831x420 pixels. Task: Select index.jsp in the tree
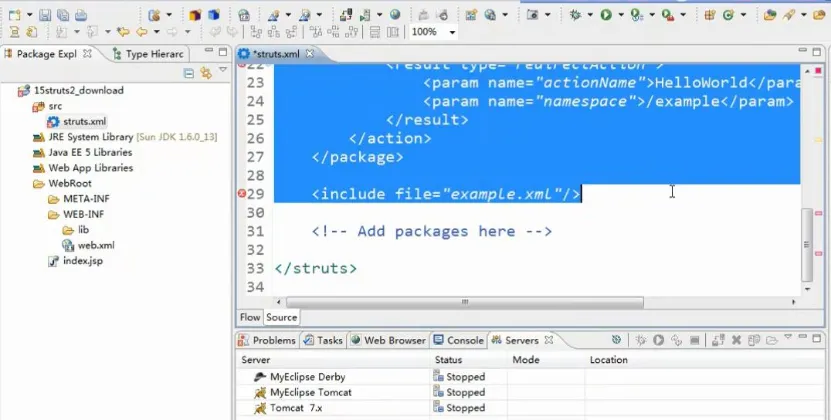(x=75, y=260)
